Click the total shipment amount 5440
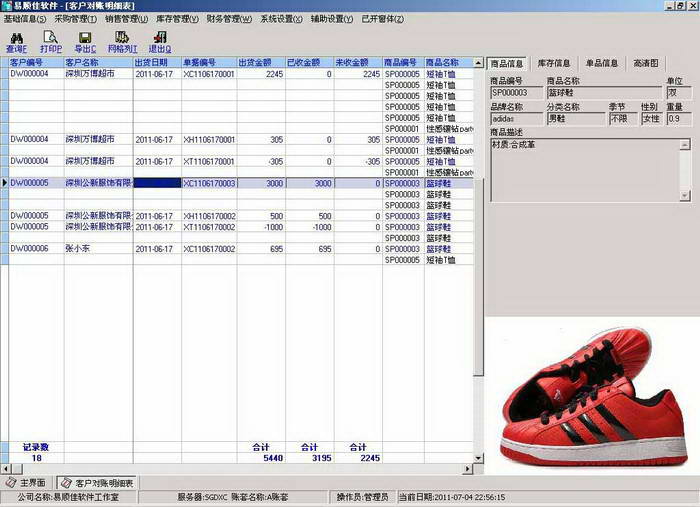Viewport: 700px width, 507px height. [x=273, y=458]
